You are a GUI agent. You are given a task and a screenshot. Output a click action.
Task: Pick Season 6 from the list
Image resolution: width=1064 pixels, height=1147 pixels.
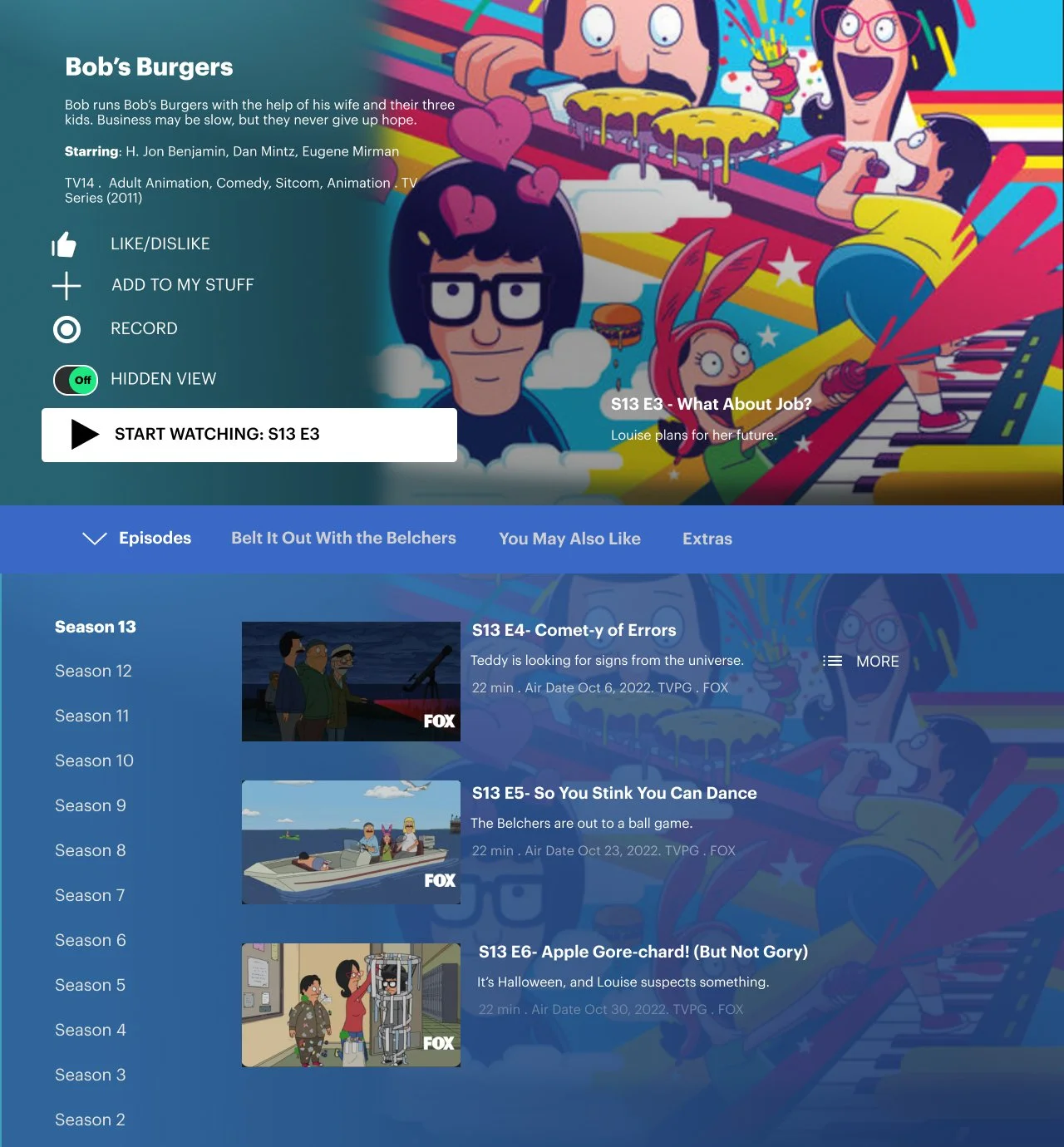(x=91, y=940)
